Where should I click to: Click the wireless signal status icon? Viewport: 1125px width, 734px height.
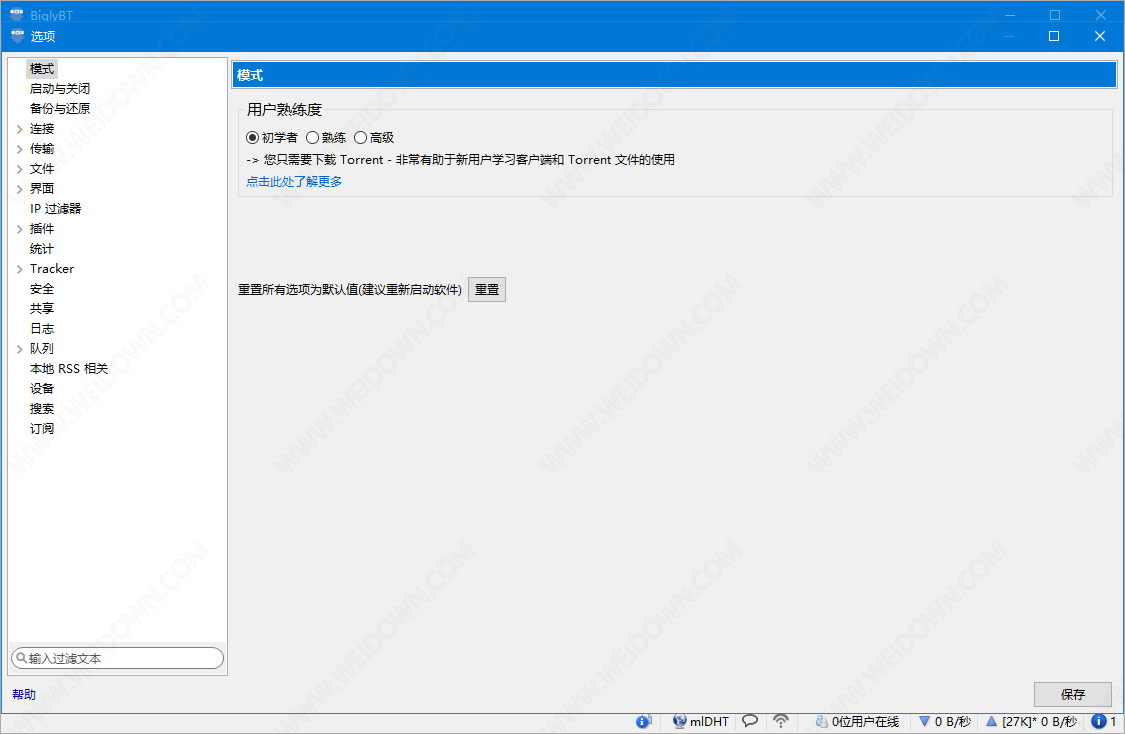pyautogui.click(x=781, y=721)
